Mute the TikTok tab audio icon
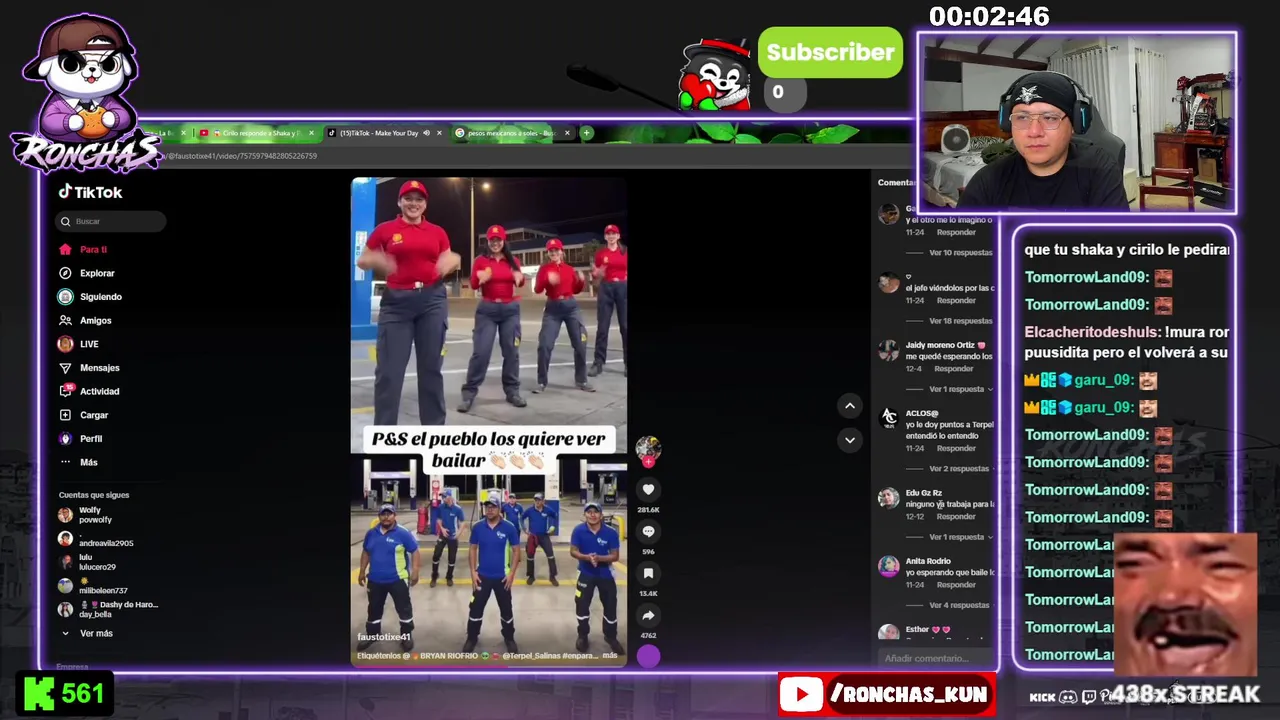1280x720 pixels. pyautogui.click(x=426, y=133)
